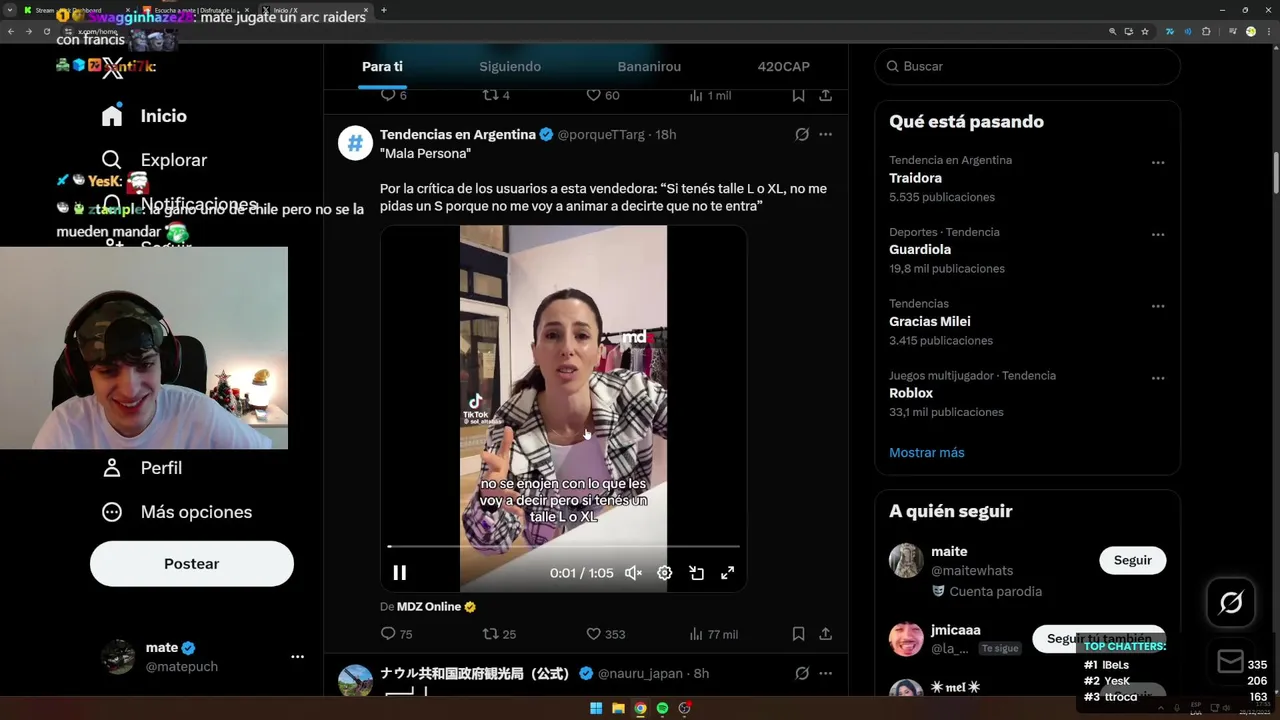Reply to post with 75 comments

tap(397, 634)
